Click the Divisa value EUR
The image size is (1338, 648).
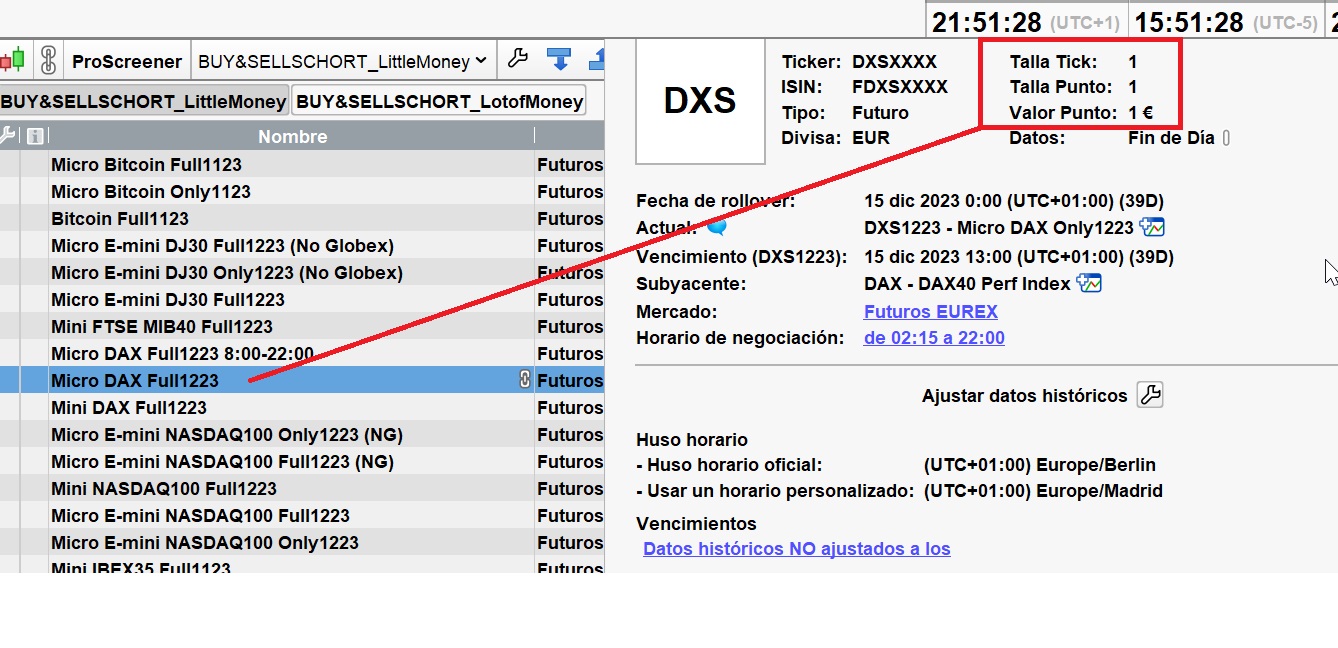click(x=871, y=138)
